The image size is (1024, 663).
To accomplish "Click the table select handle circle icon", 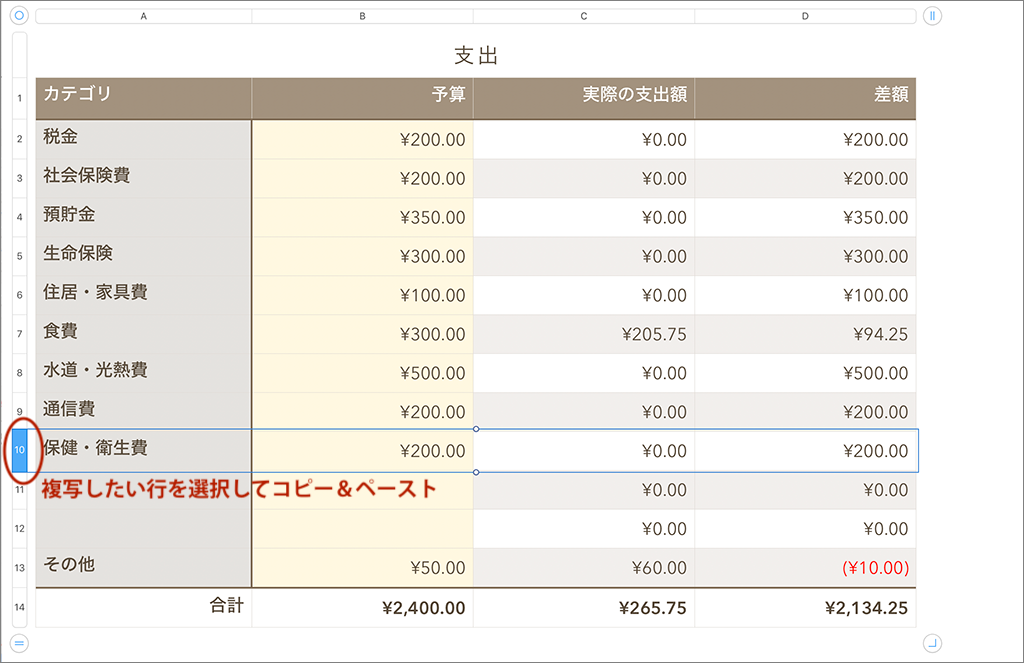I will click(x=19, y=15).
